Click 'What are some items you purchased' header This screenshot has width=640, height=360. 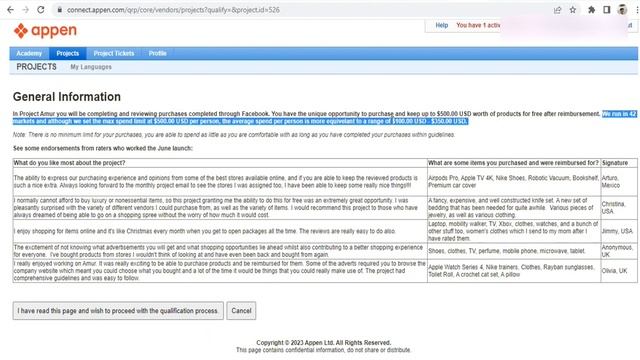(x=513, y=163)
